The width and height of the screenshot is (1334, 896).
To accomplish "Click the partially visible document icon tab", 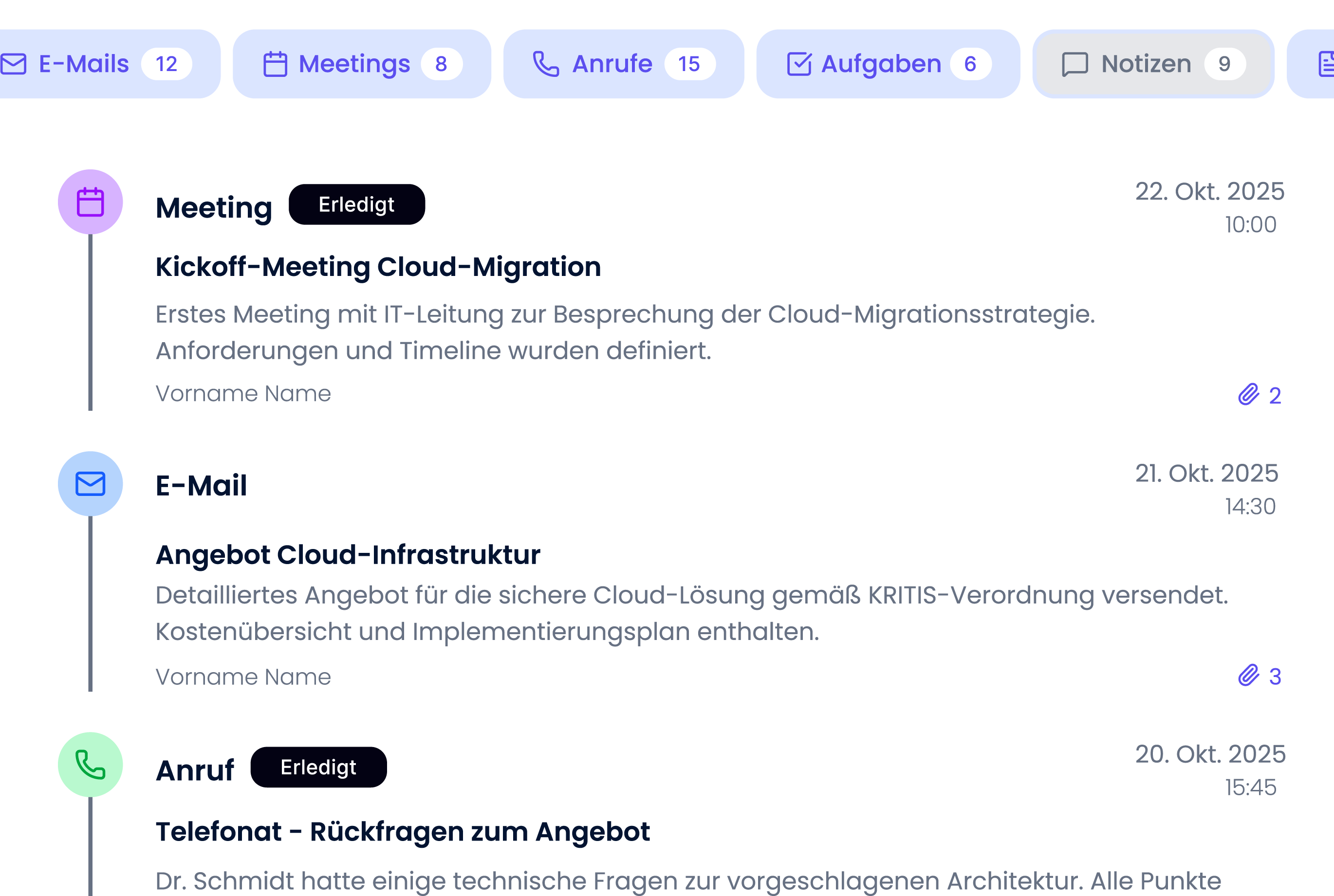I will pyautogui.click(x=1326, y=64).
